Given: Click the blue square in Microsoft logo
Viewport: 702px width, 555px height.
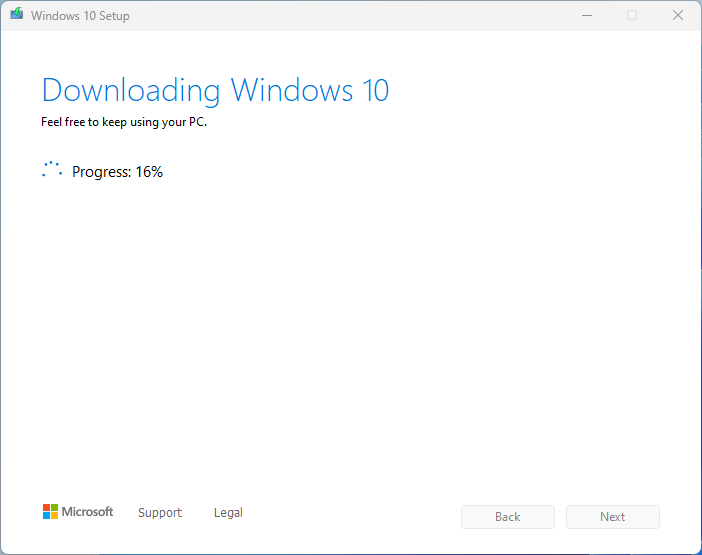Looking at the screenshot, I should [x=46, y=516].
